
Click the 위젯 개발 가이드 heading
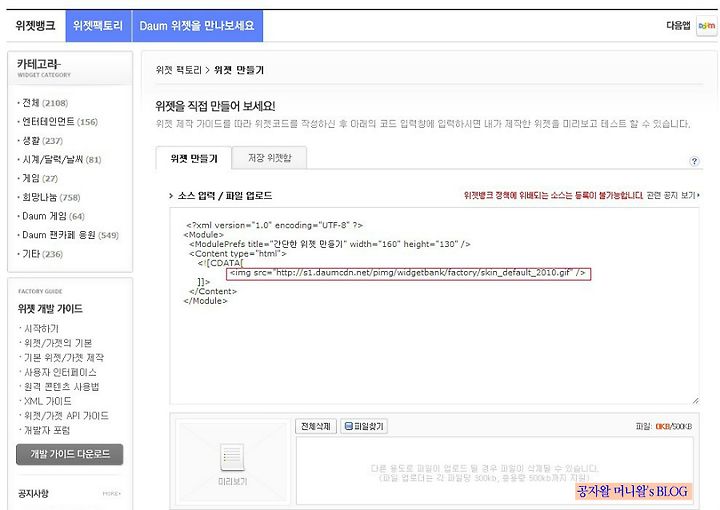tap(51, 308)
